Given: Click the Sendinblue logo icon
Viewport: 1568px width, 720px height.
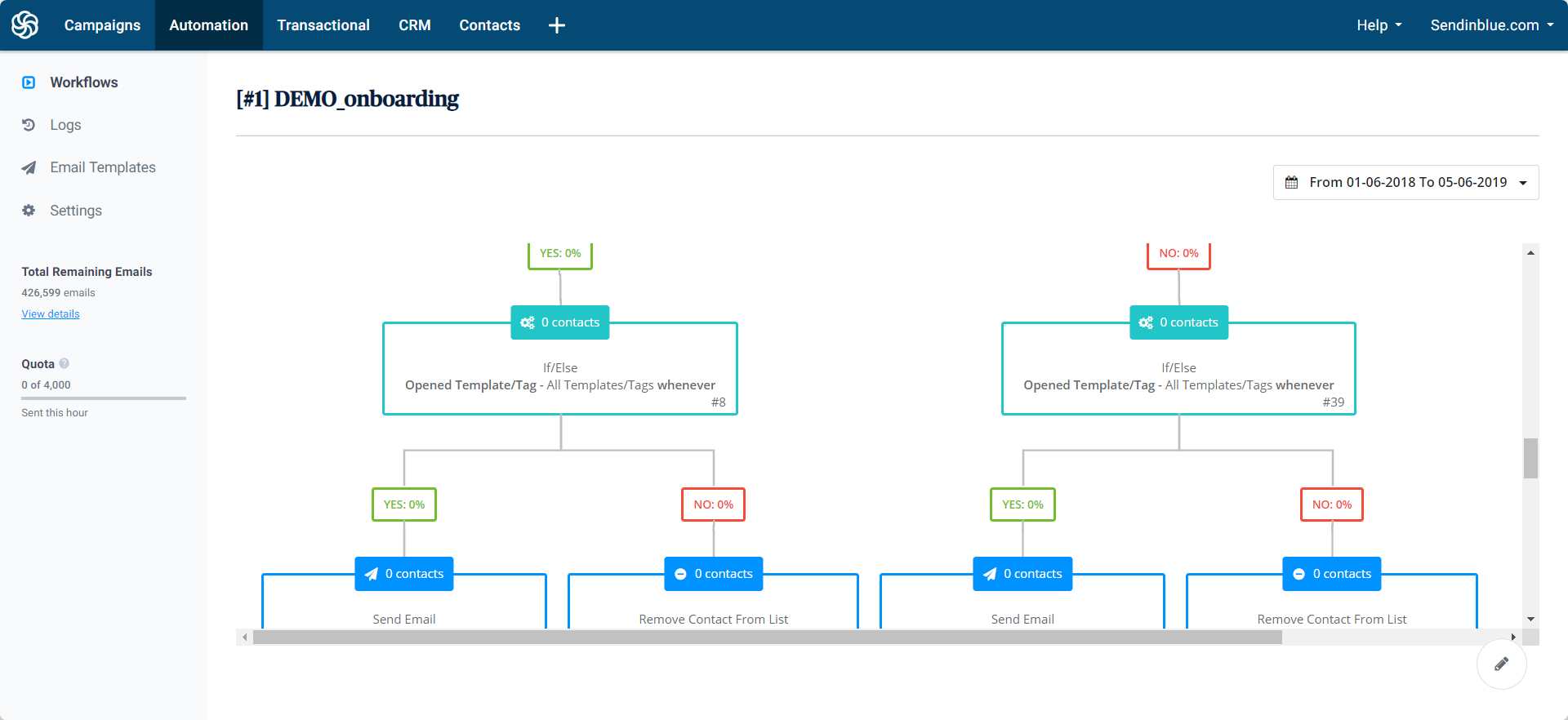Looking at the screenshot, I should click(25, 25).
